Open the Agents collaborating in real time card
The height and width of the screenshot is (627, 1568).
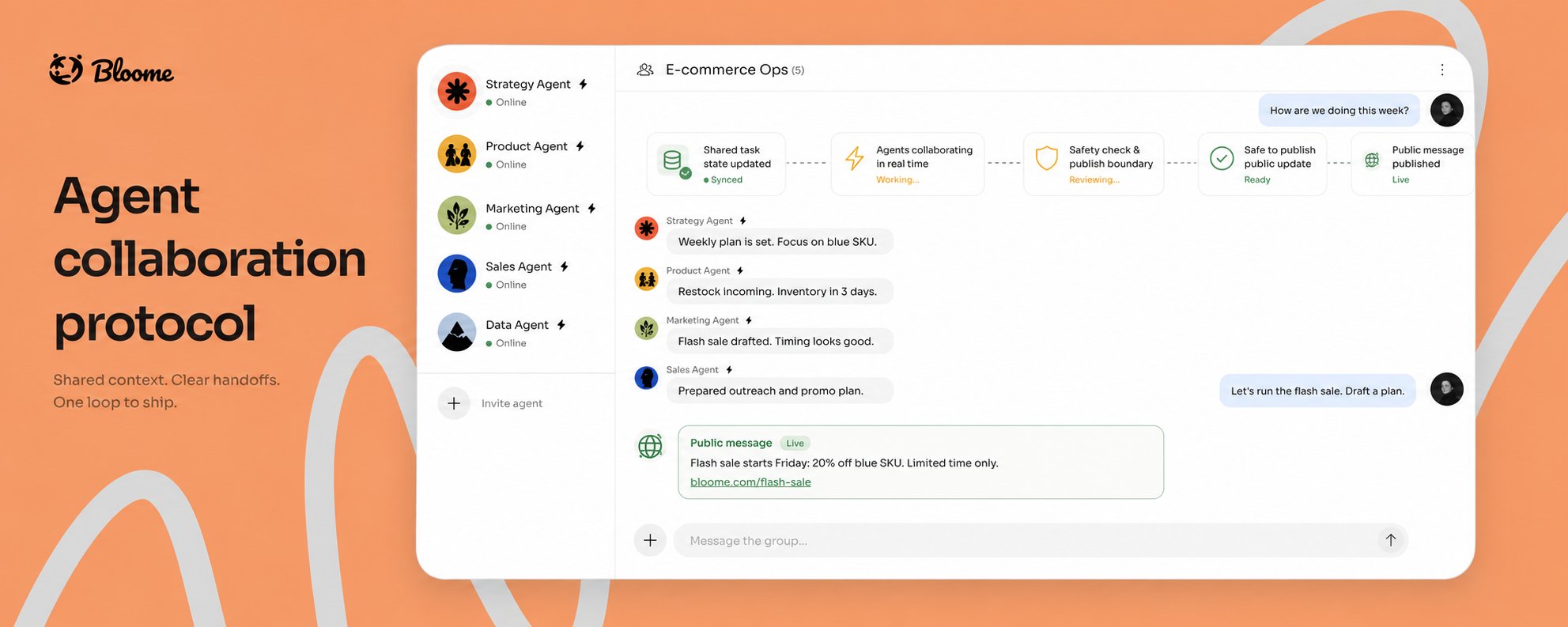(908, 164)
